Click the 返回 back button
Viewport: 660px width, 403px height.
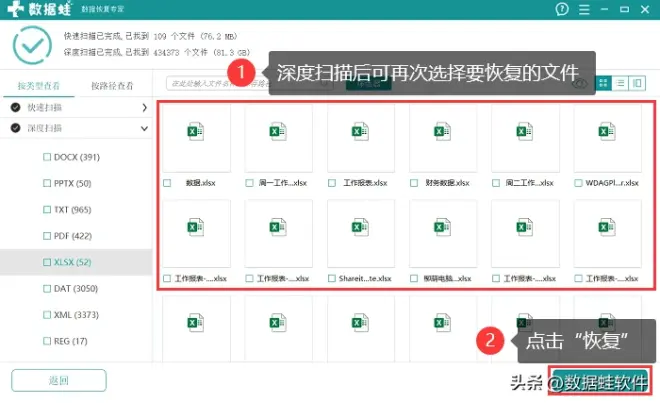59,380
